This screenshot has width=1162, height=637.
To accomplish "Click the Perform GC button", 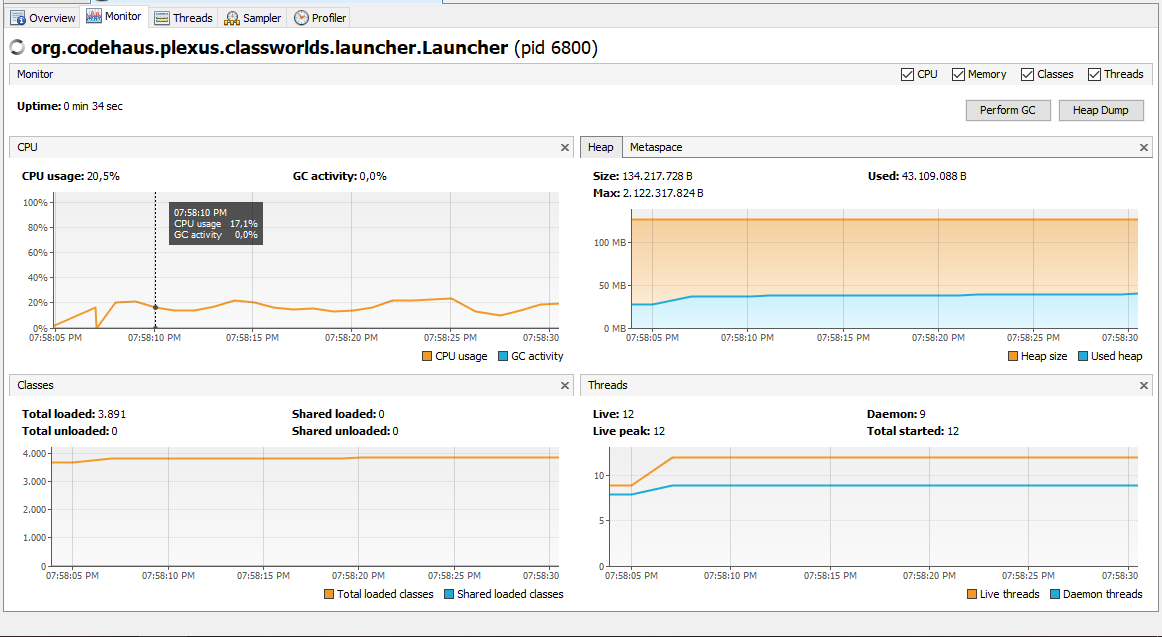I will click(x=1008, y=110).
